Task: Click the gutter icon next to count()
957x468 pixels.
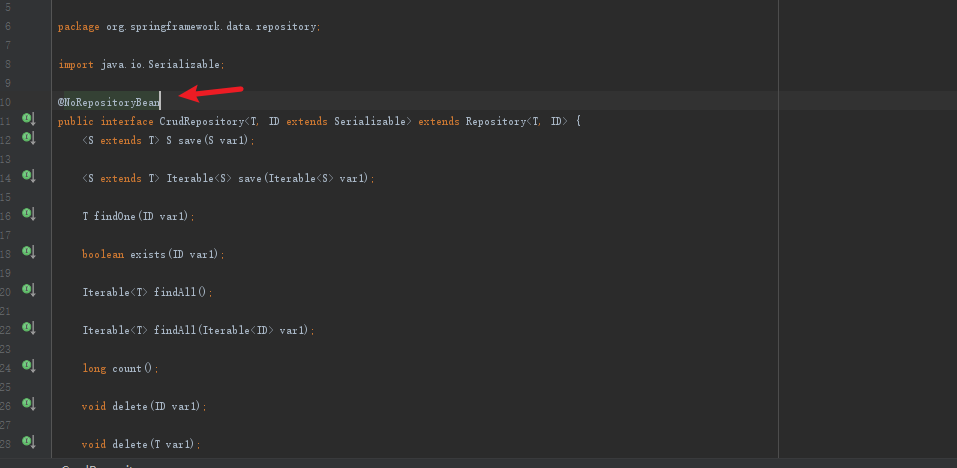Action: [x=28, y=366]
